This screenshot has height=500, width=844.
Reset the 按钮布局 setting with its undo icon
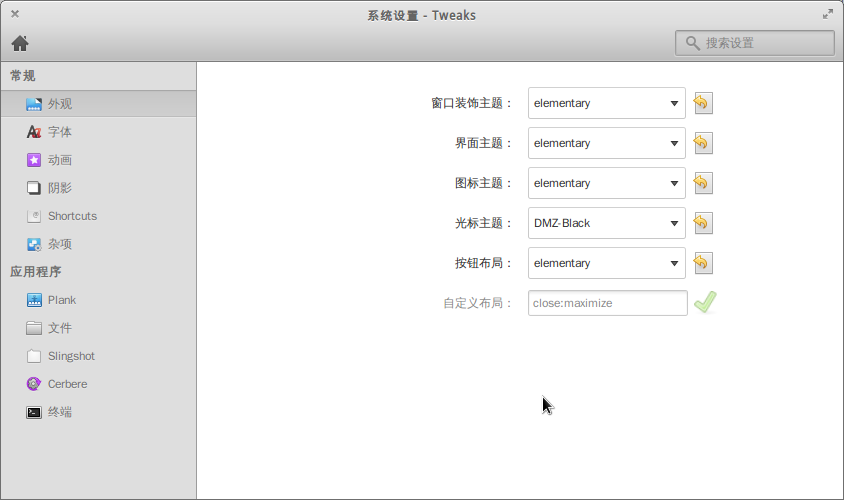(x=702, y=263)
